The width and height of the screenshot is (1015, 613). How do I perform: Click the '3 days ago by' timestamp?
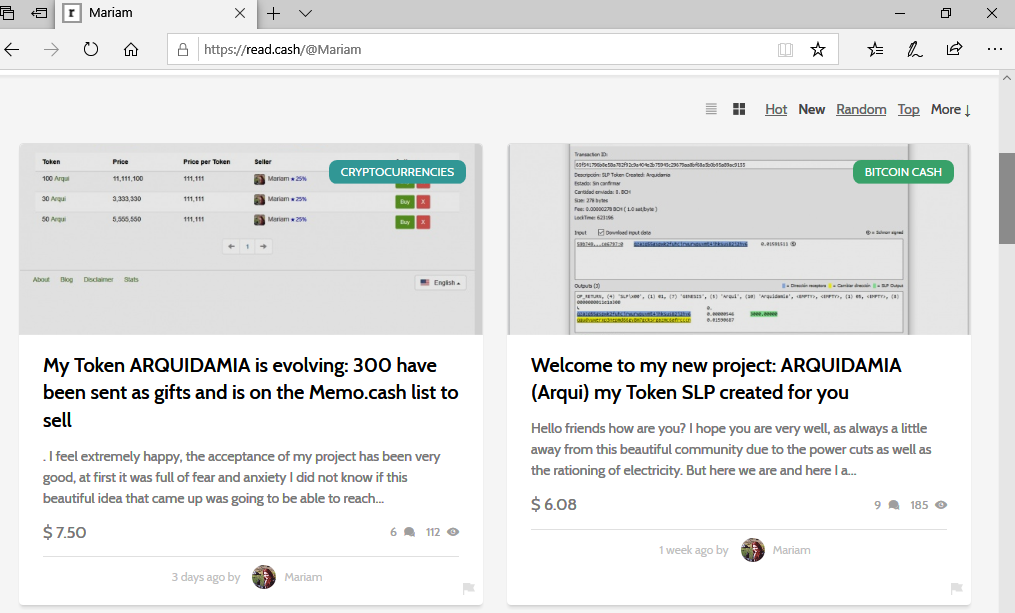[206, 577]
